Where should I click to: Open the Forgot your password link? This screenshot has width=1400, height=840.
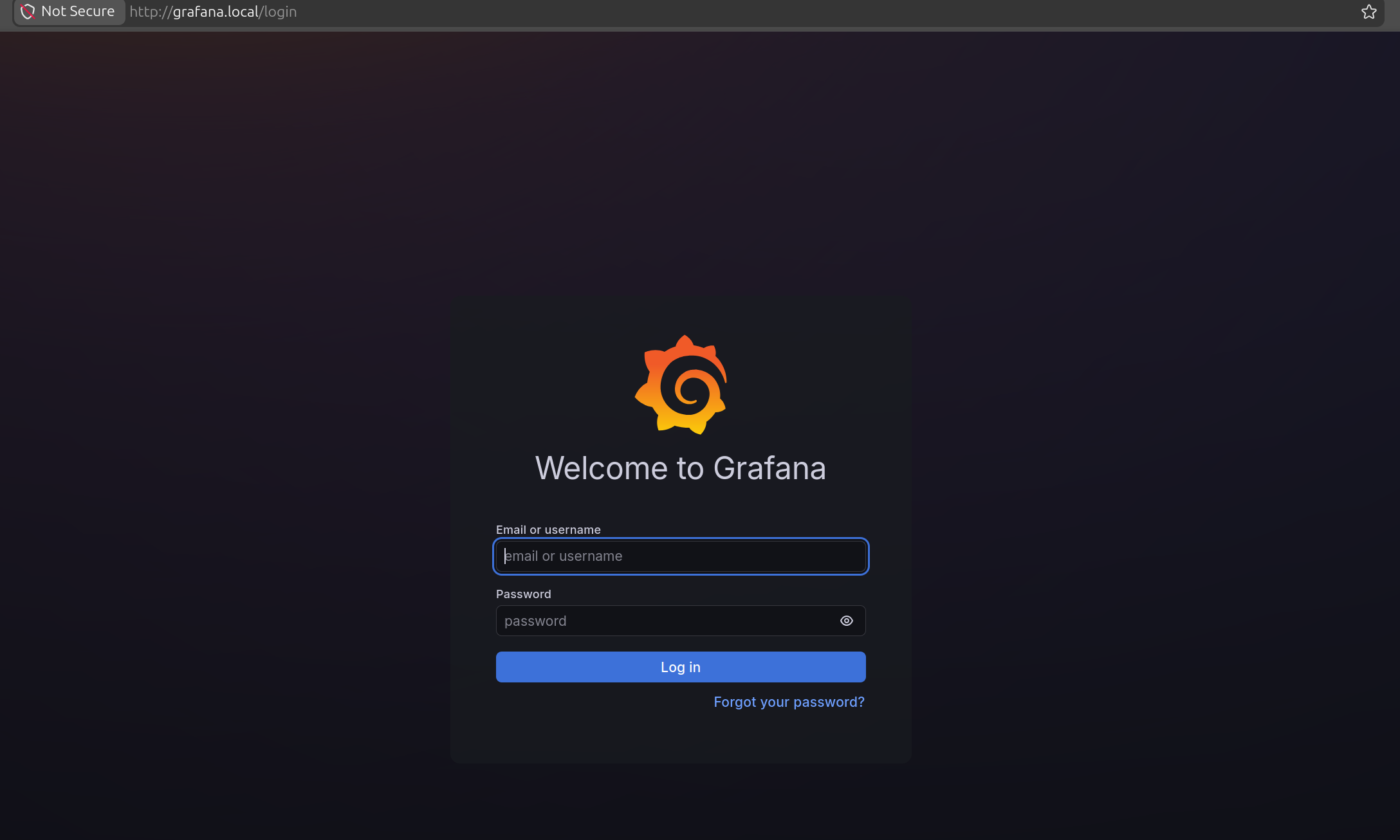click(x=789, y=702)
